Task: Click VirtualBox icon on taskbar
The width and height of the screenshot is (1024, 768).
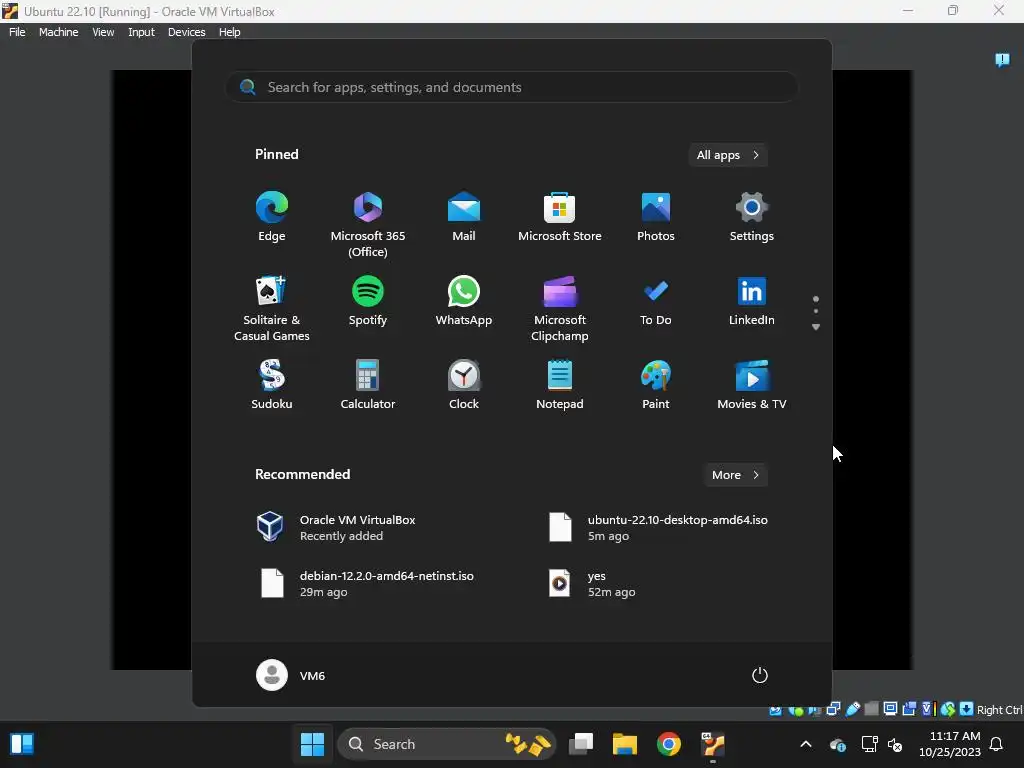Action: point(713,744)
